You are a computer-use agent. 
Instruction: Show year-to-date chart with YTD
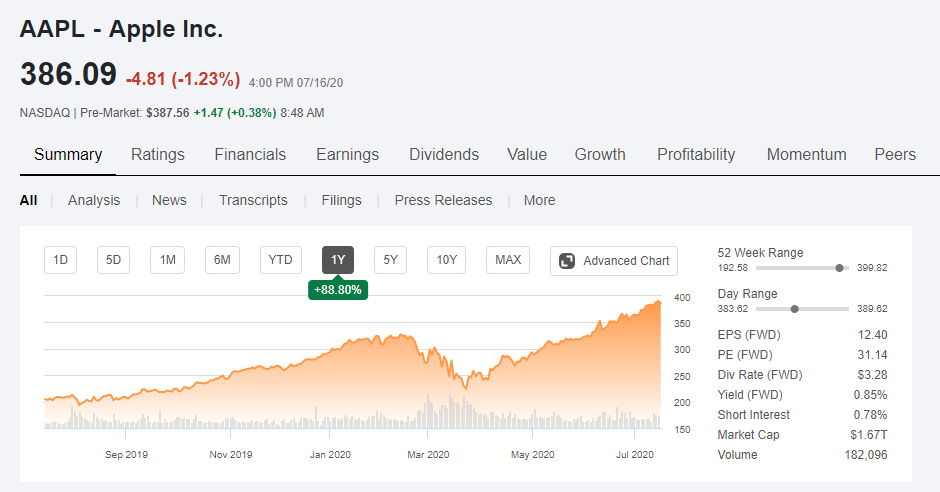(x=280, y=261)
